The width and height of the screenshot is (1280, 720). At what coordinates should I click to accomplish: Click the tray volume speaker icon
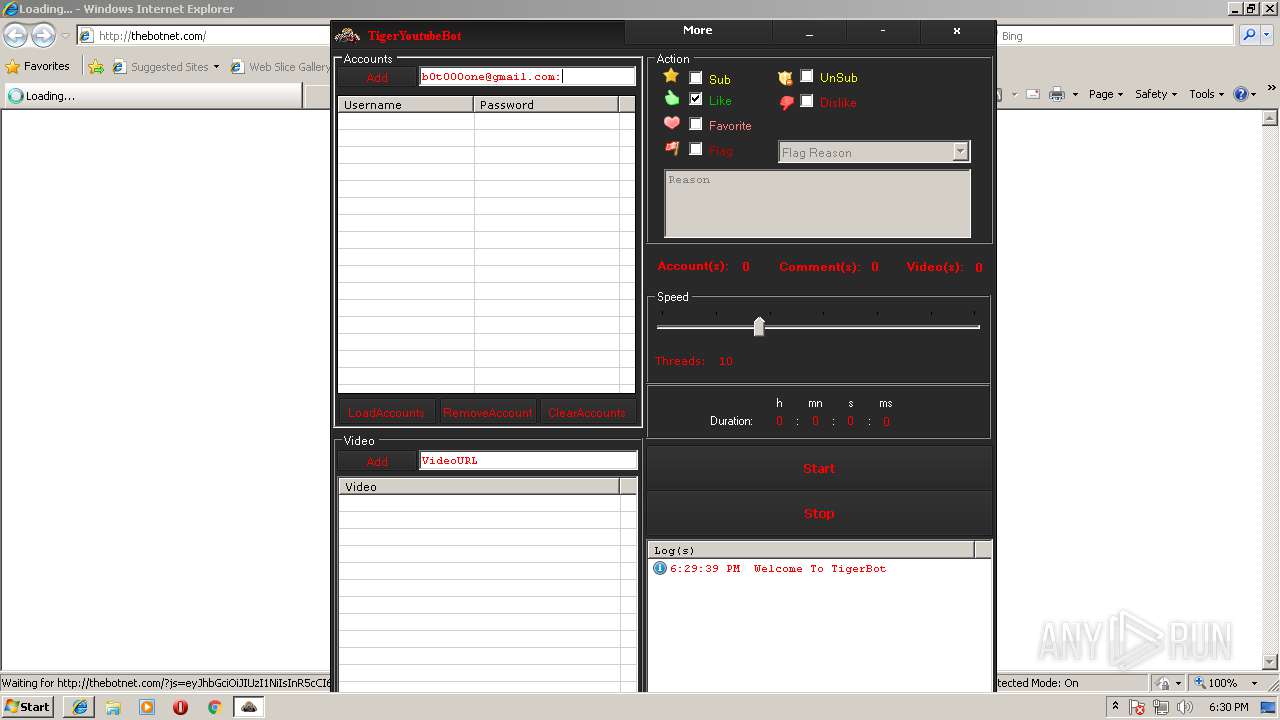[1185, 707]
